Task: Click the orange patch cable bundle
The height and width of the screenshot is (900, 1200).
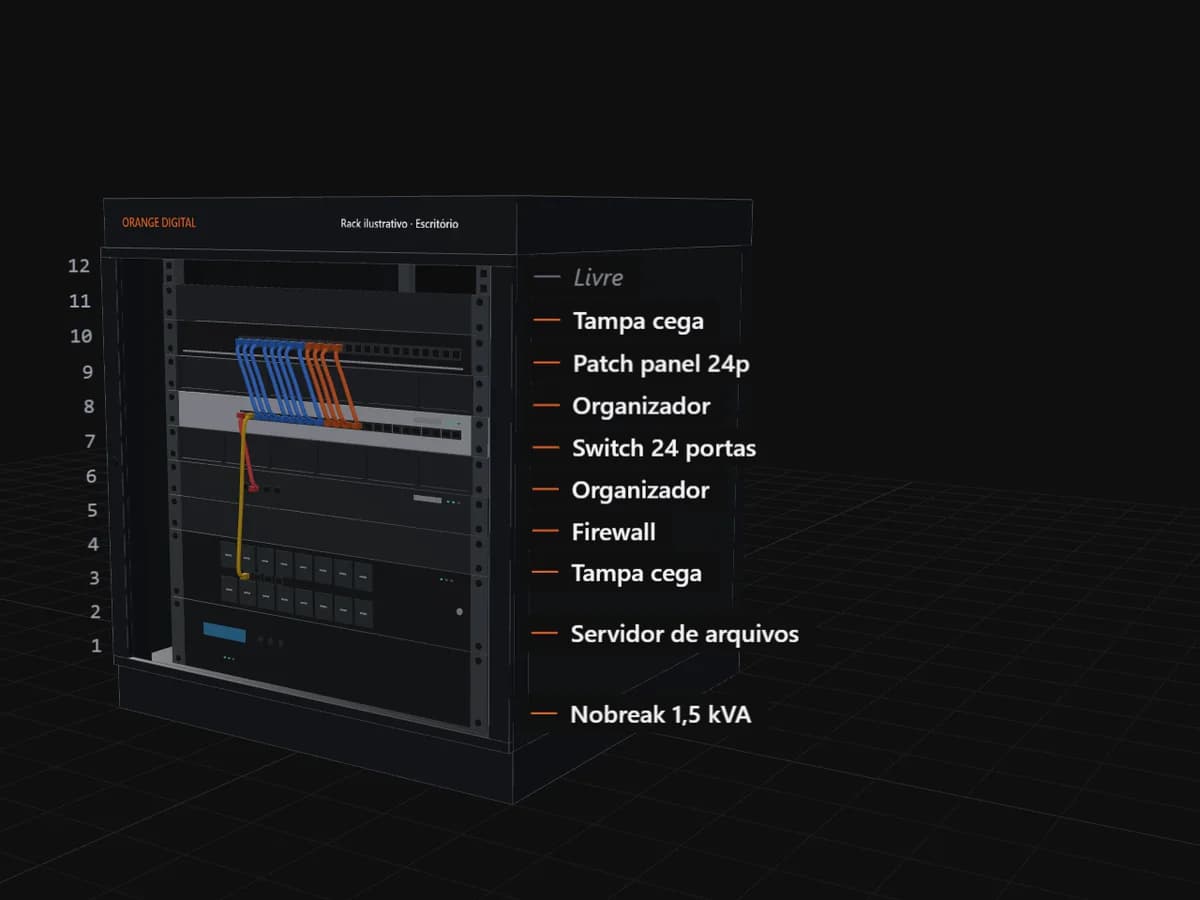Action: click(x=330, y=385)
